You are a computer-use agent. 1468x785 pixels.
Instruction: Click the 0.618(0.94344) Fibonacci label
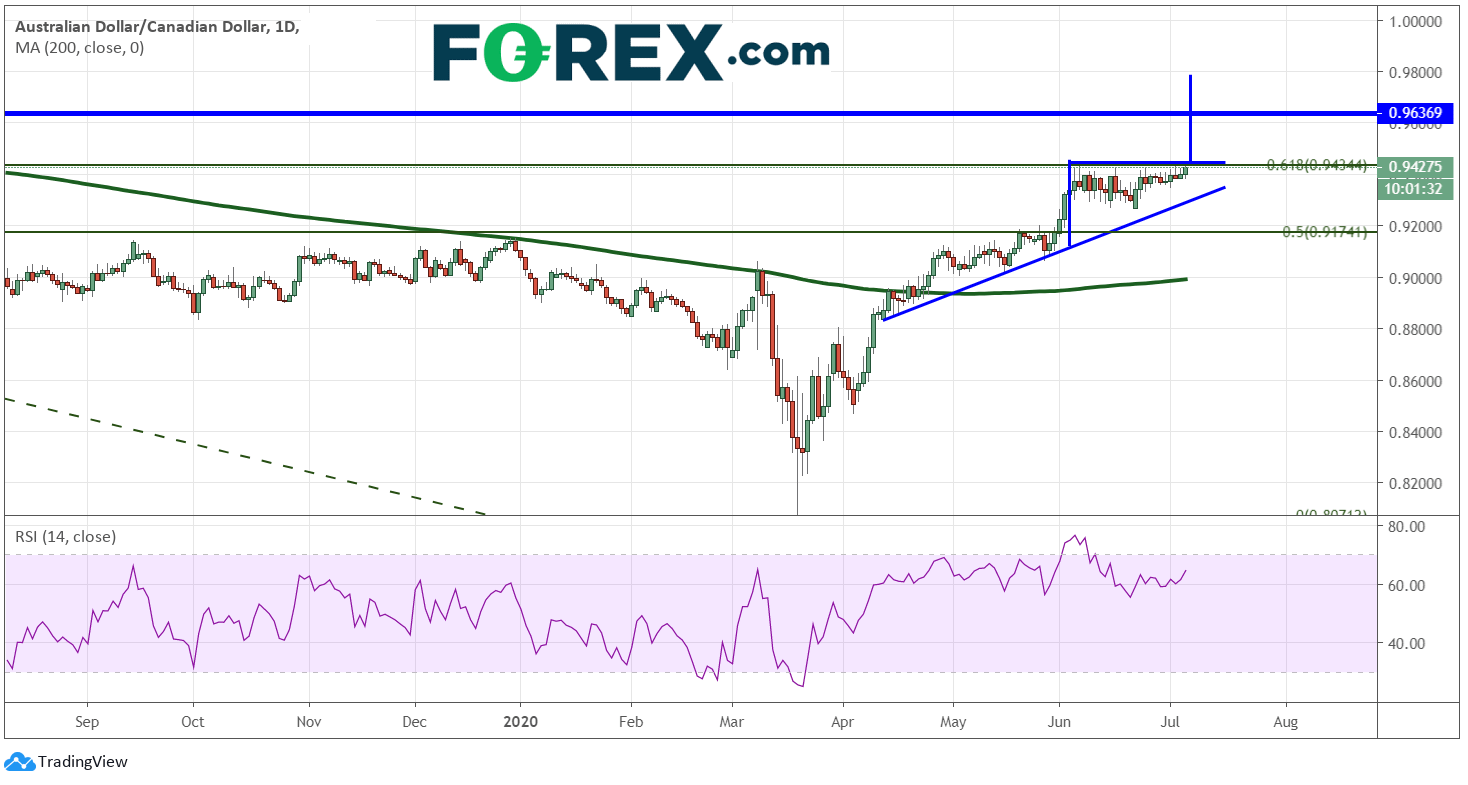click(1316, 165)
